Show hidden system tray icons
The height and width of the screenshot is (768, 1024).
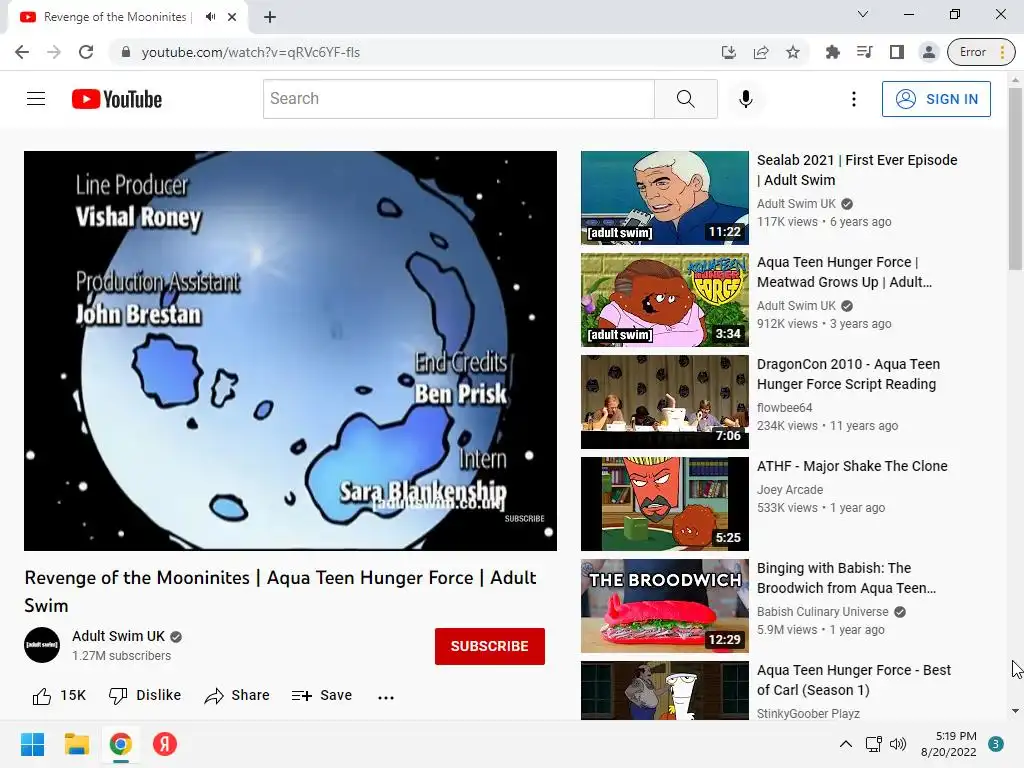[x=845, y=744]
